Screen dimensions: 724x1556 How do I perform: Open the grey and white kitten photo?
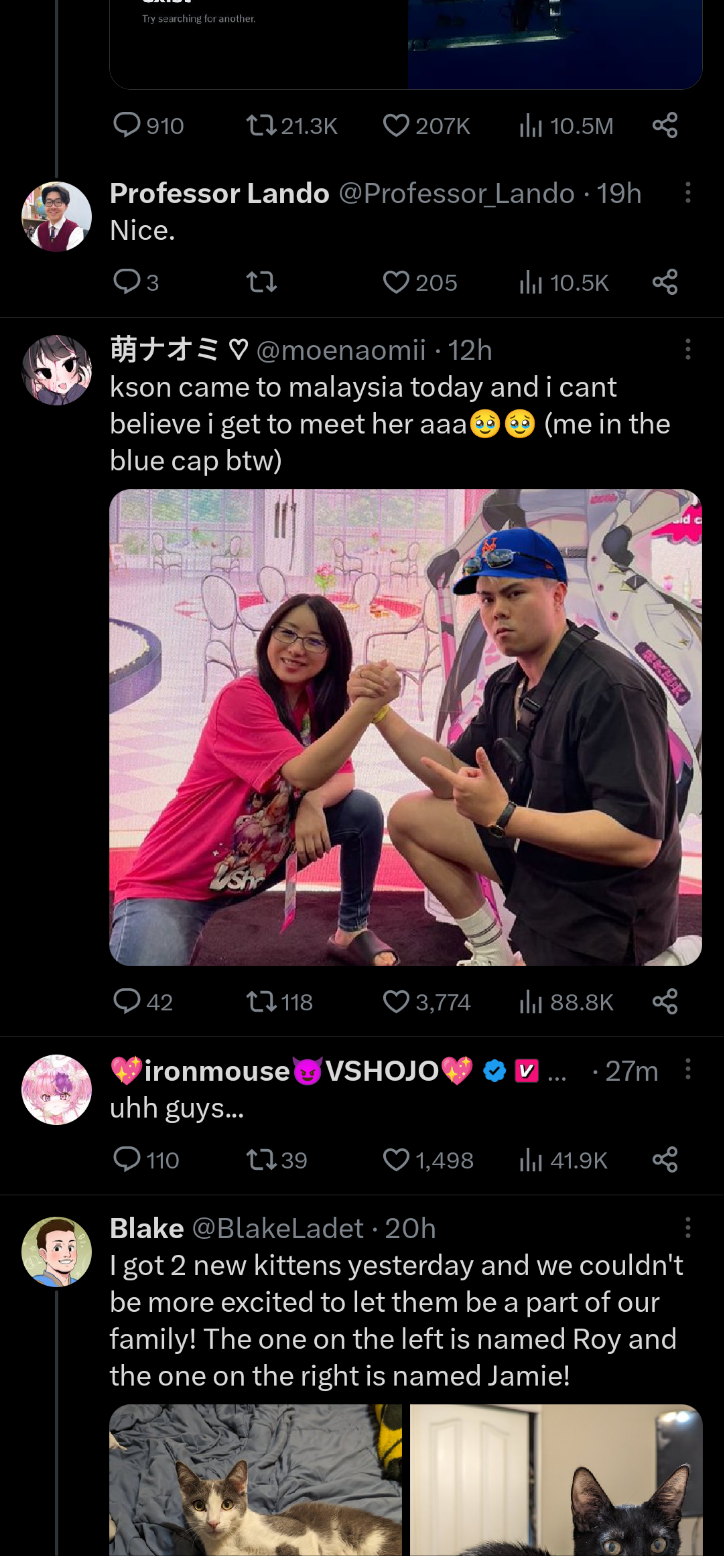pos(256,1480)
